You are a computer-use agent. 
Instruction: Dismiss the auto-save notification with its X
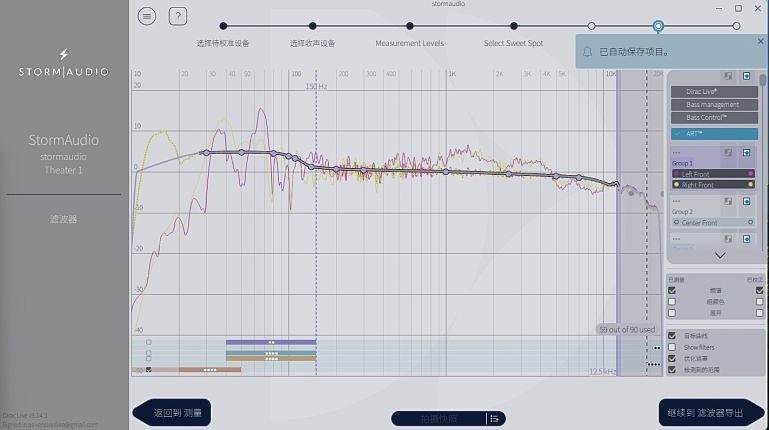point(761,41)
